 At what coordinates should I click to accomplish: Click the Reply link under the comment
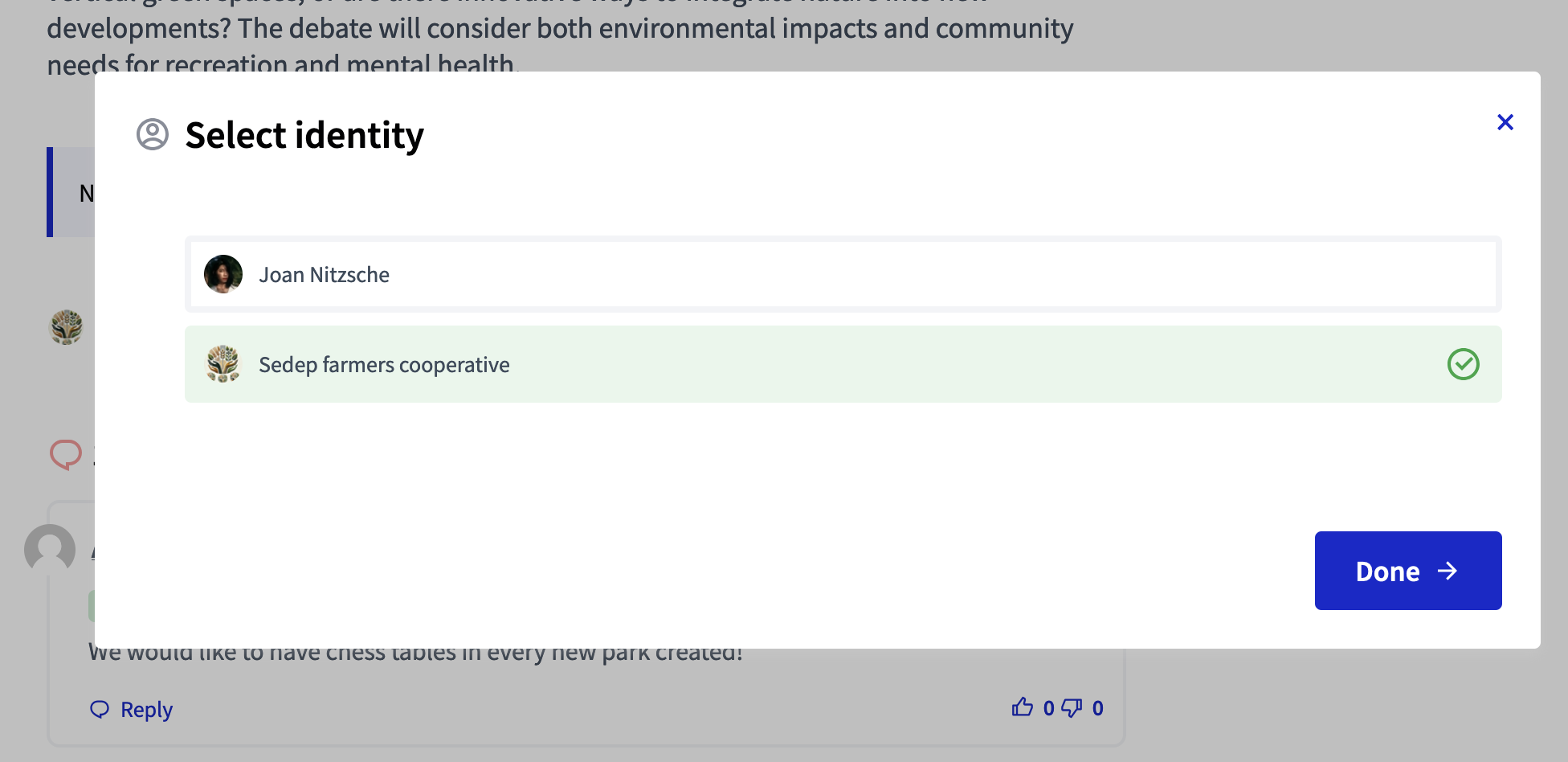coord(146,710)
